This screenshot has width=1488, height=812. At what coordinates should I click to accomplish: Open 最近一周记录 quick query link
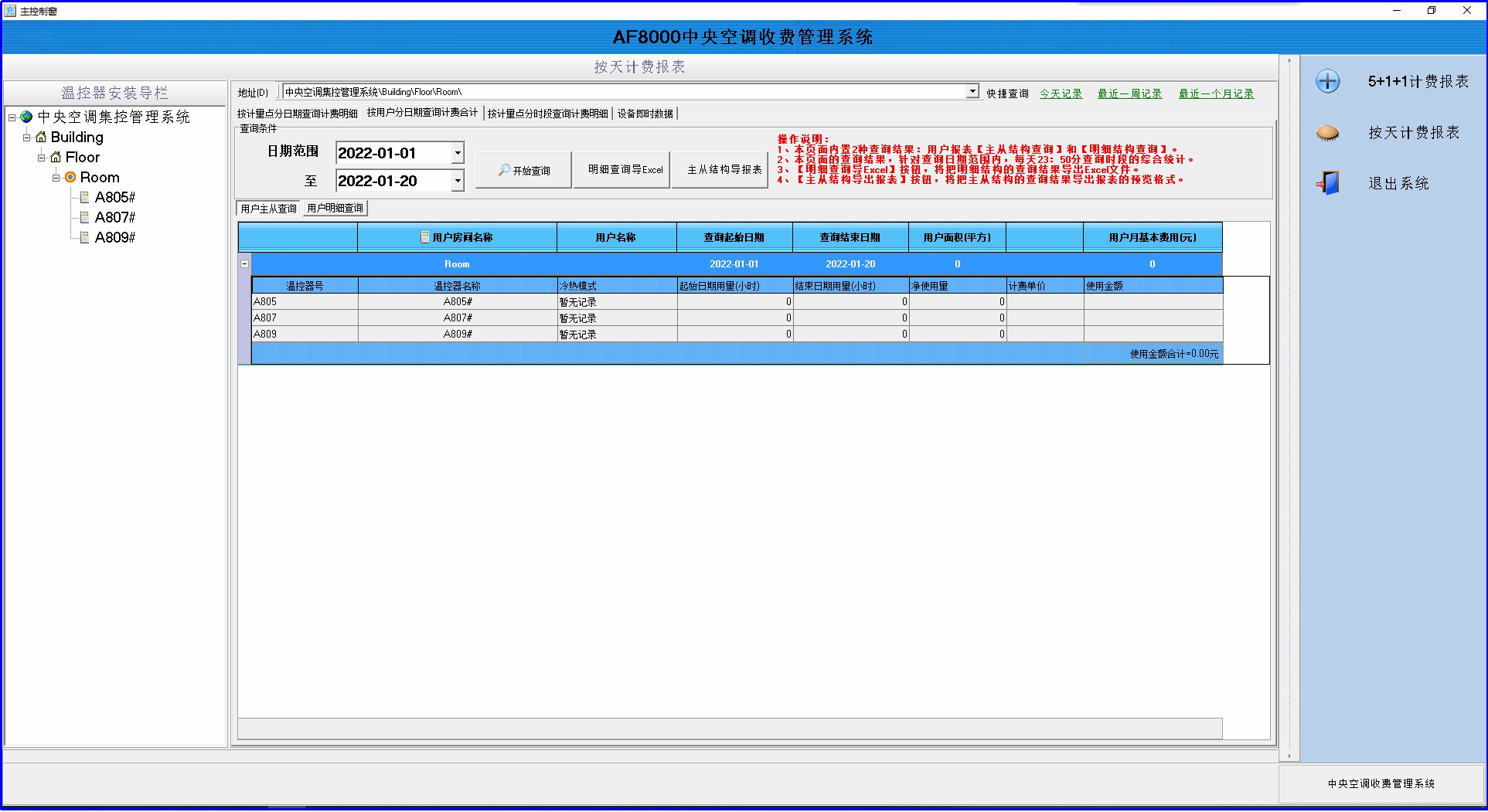1129,93
